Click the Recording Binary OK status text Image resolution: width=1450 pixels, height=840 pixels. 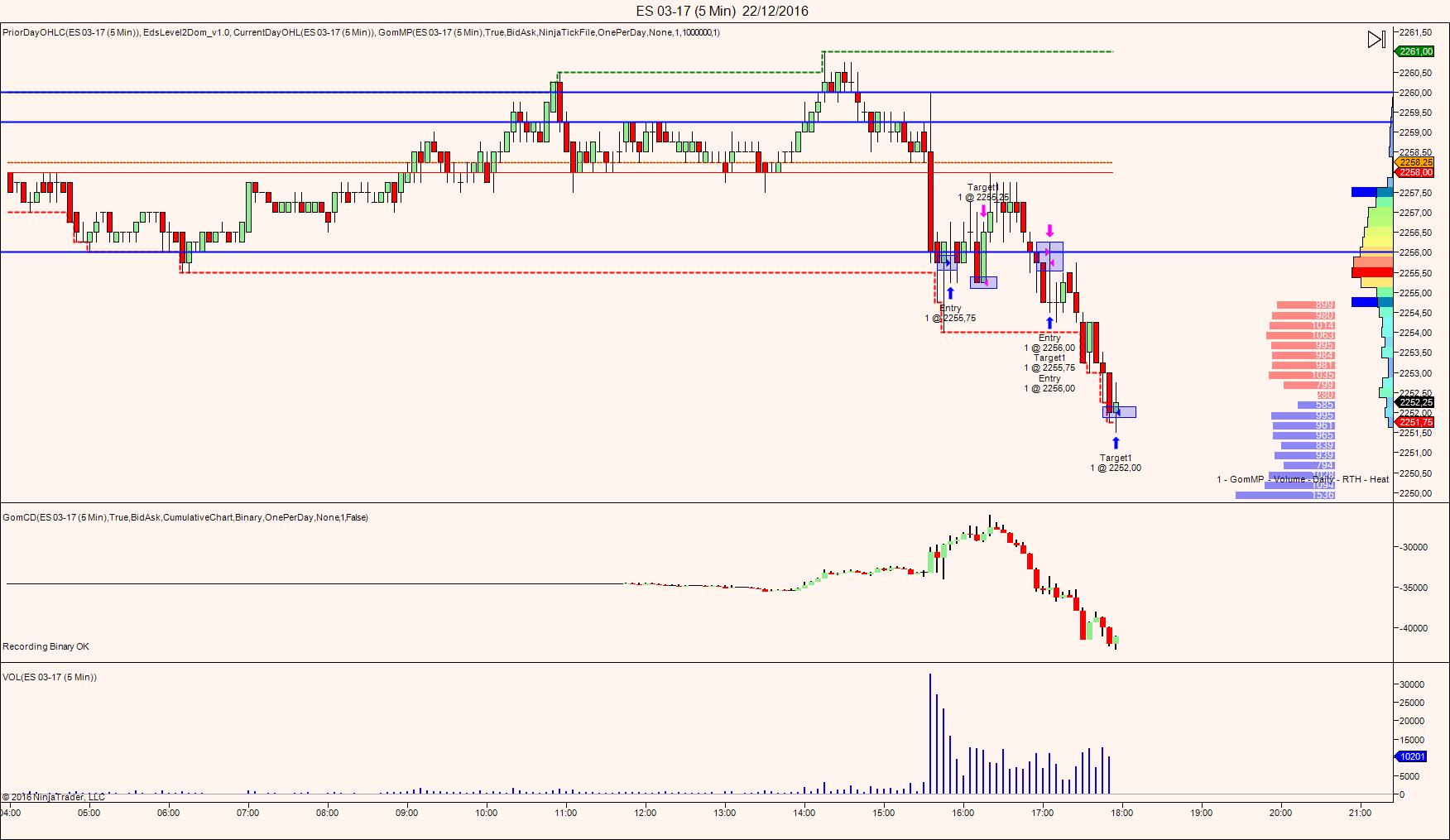46,646
